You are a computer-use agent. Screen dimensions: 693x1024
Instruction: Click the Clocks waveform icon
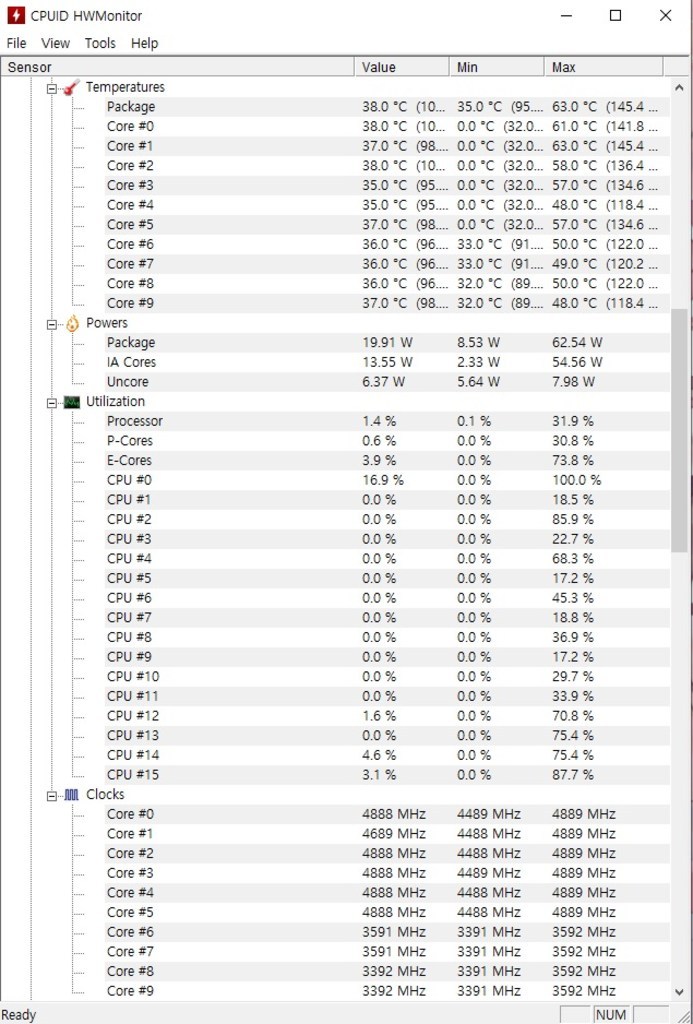click(72, 795)
